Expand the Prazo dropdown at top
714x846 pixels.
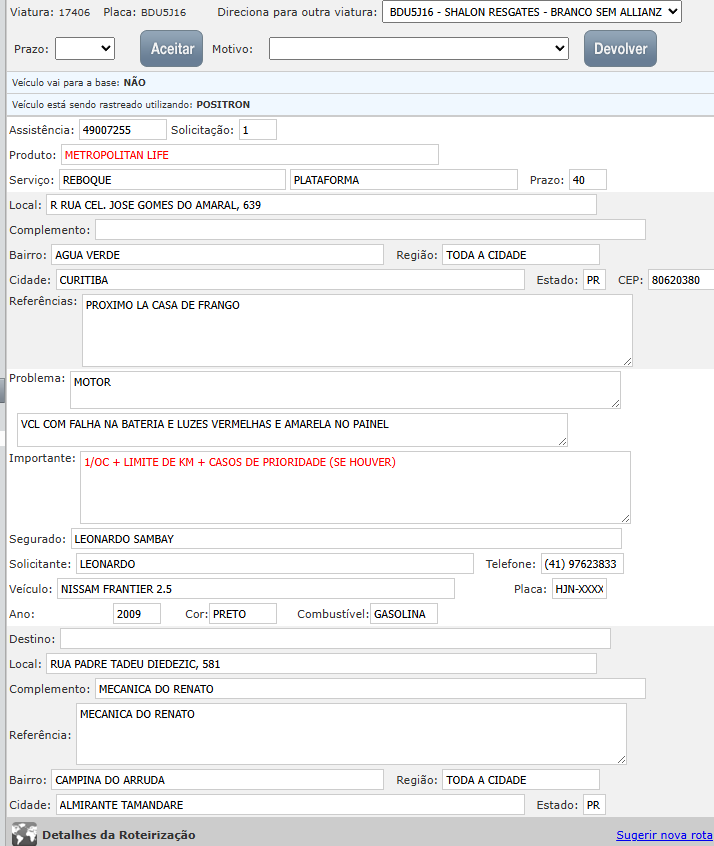85,48
